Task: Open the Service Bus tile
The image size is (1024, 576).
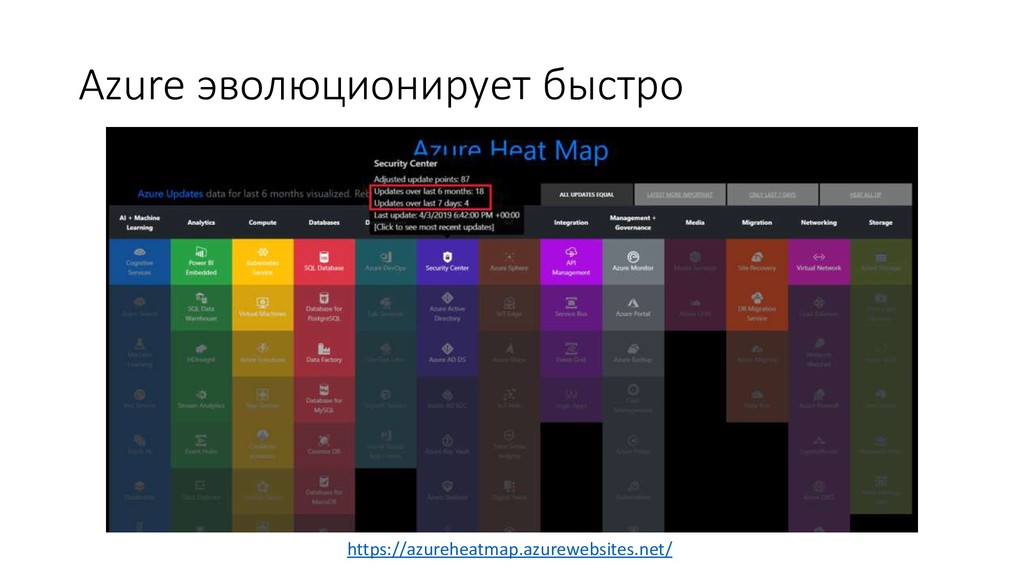Action: [571, 308]
